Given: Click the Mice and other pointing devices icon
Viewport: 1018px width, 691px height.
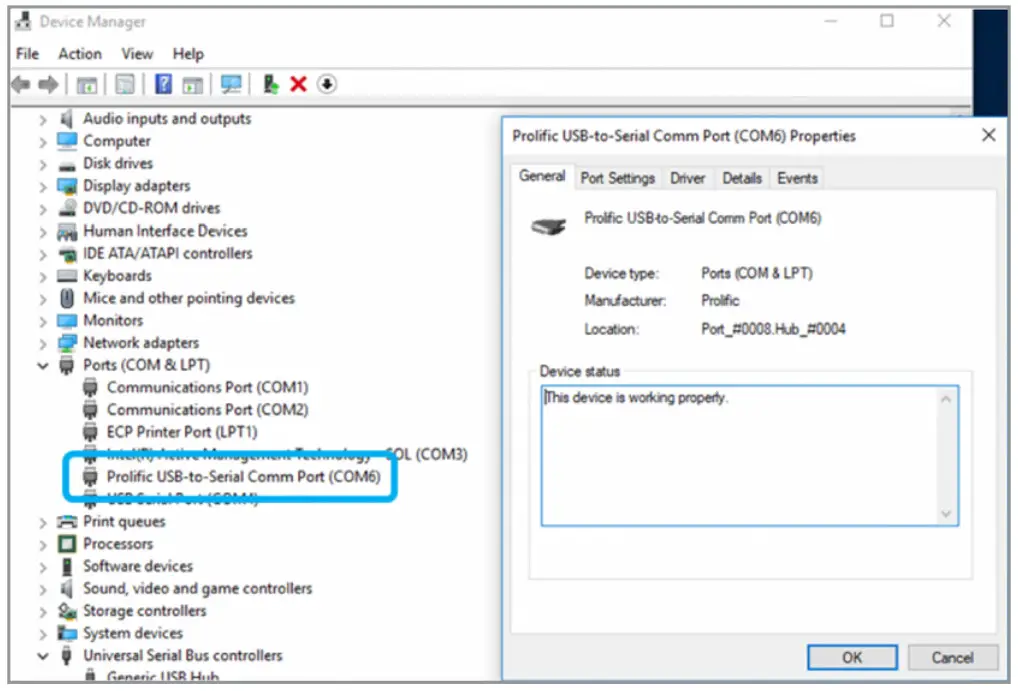Looking at the screenshot, I should (67, 298).
